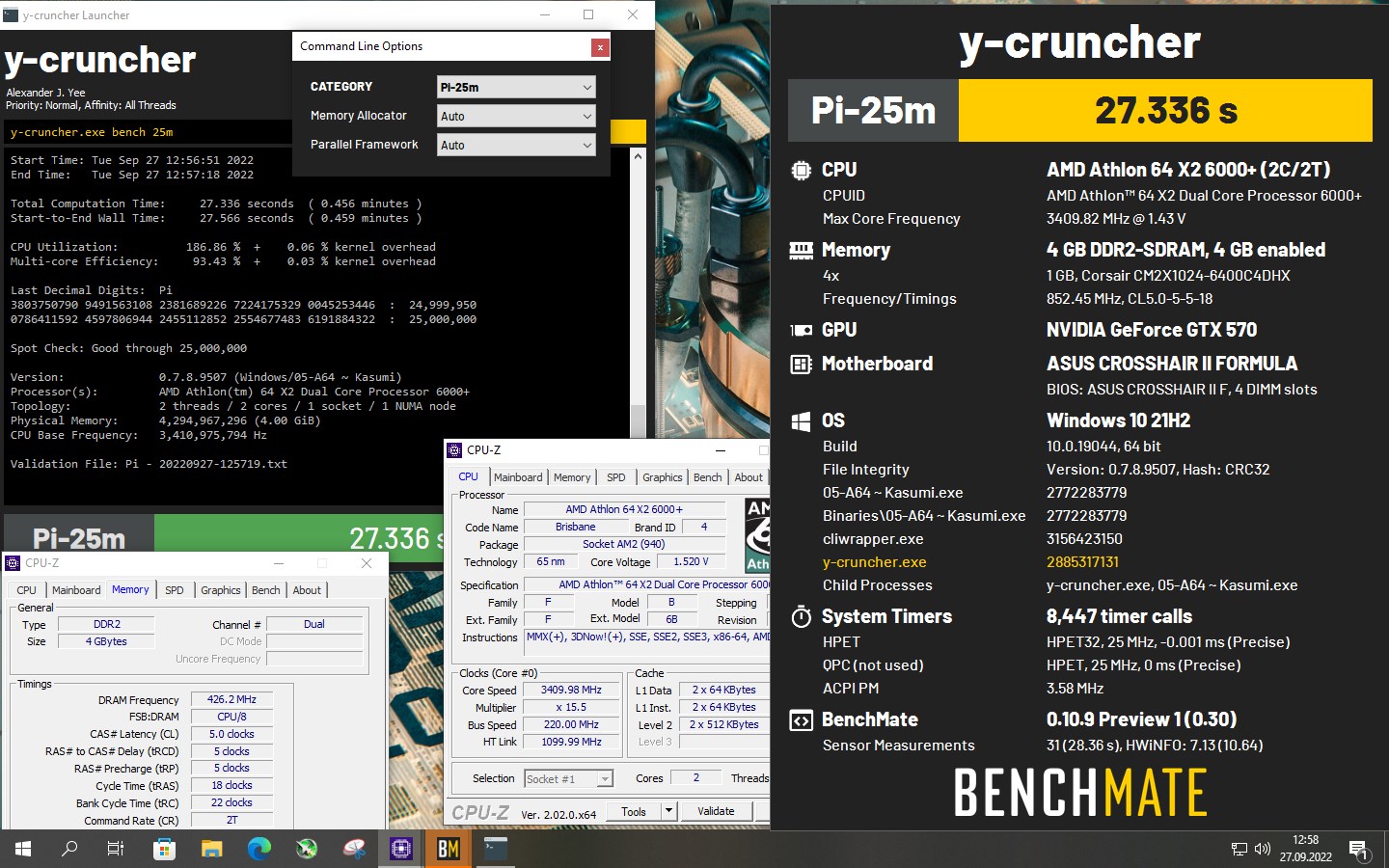This screenshot has width=1389, height=868.
Task: Open the notification center icon
Action: point(1358,849)
